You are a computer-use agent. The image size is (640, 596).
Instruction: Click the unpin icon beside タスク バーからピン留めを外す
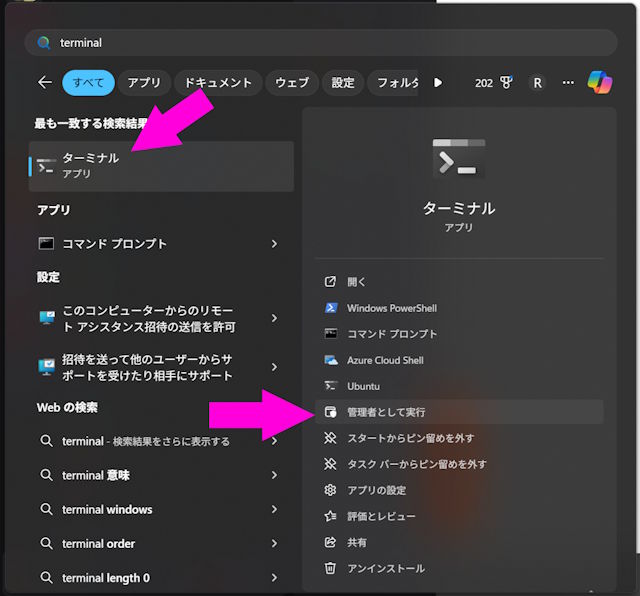[330, 464]
